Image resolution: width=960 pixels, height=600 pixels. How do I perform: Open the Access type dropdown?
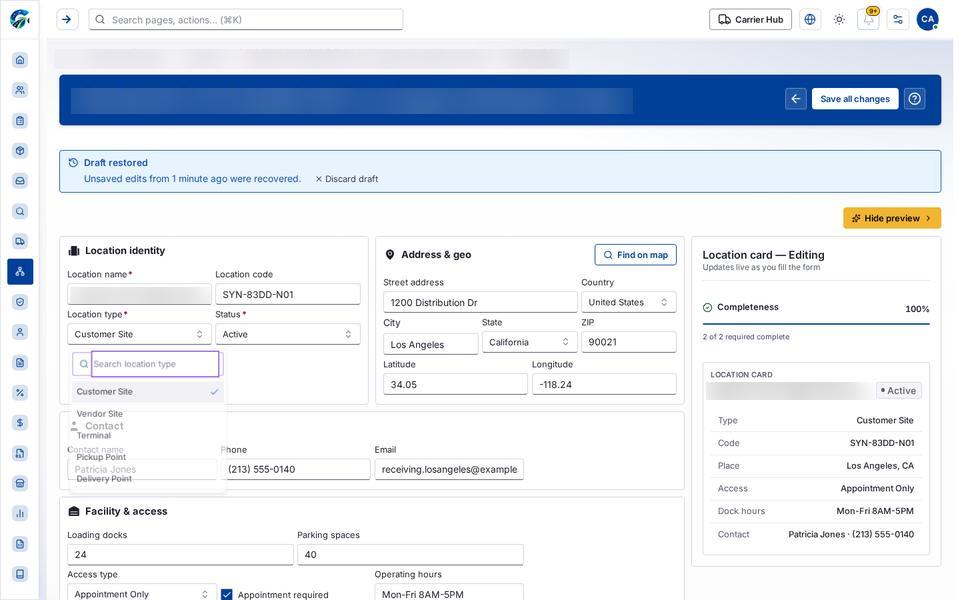click(141, 594)
